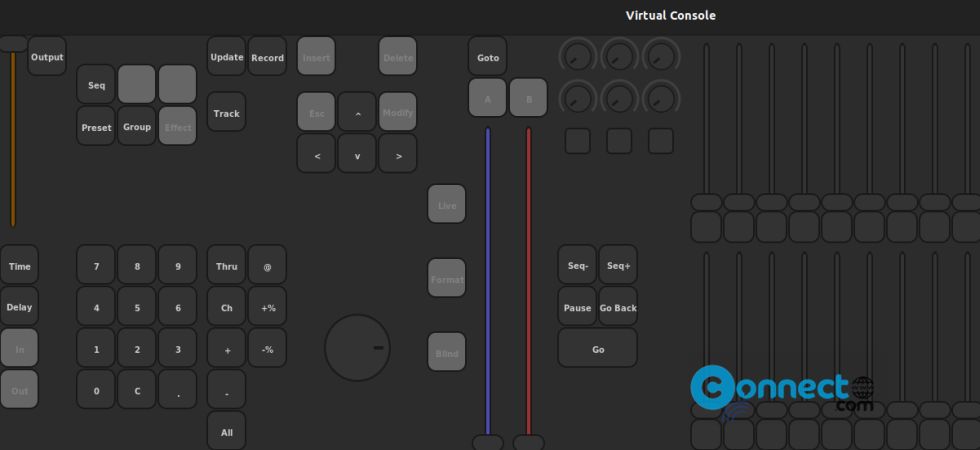Click the Track button
The width and height of the screenshot is (980, 450).
[x=226, y=112]
